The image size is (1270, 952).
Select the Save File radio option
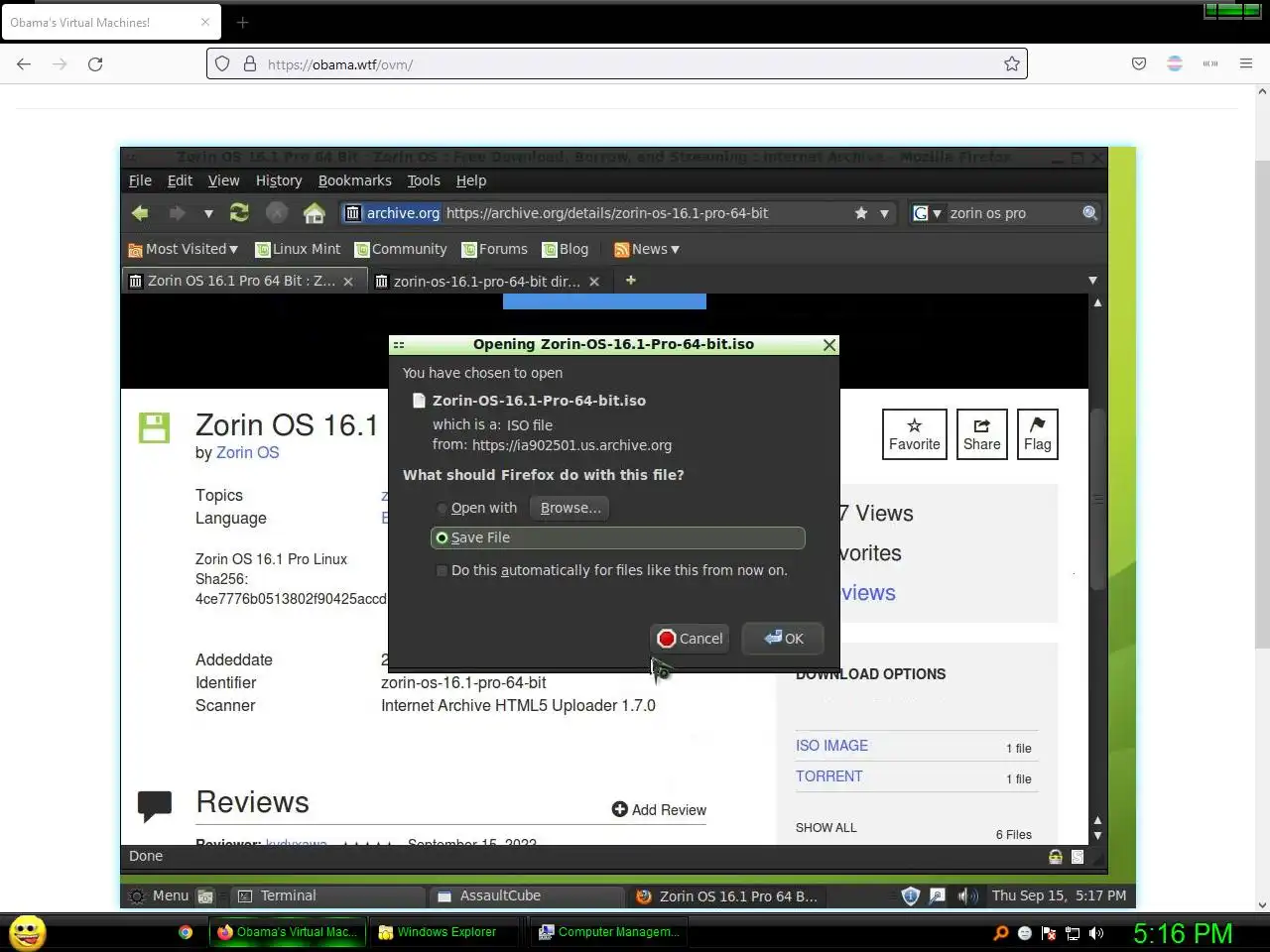(x=442, y=537)
